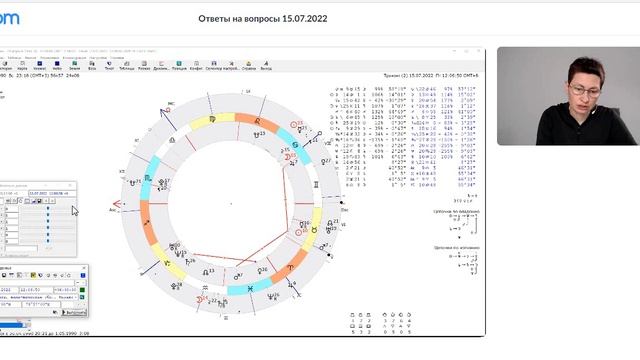Image resolution: width=640 pixels, height=360 pixels.
Task: Click the title Ответы на вопросы 15.07.2022
Action: click(x=262, y=19)
